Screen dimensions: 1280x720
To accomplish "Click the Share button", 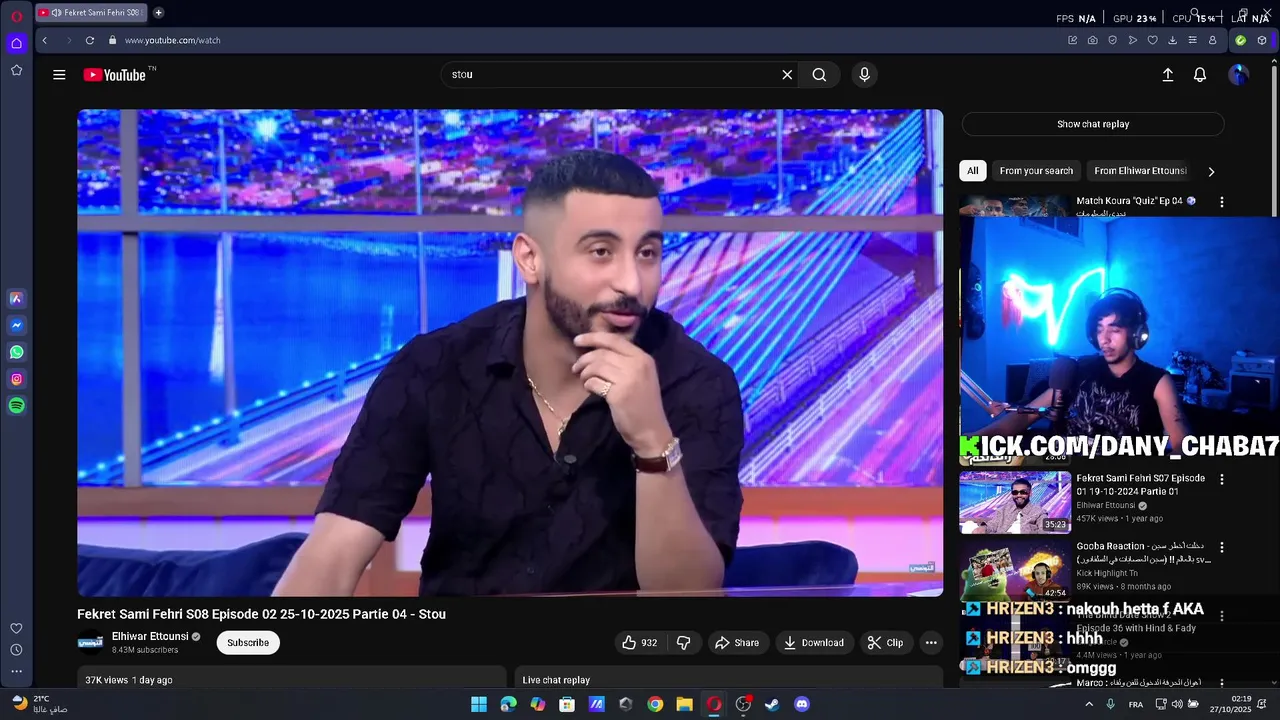I will [x=737, y=642].
